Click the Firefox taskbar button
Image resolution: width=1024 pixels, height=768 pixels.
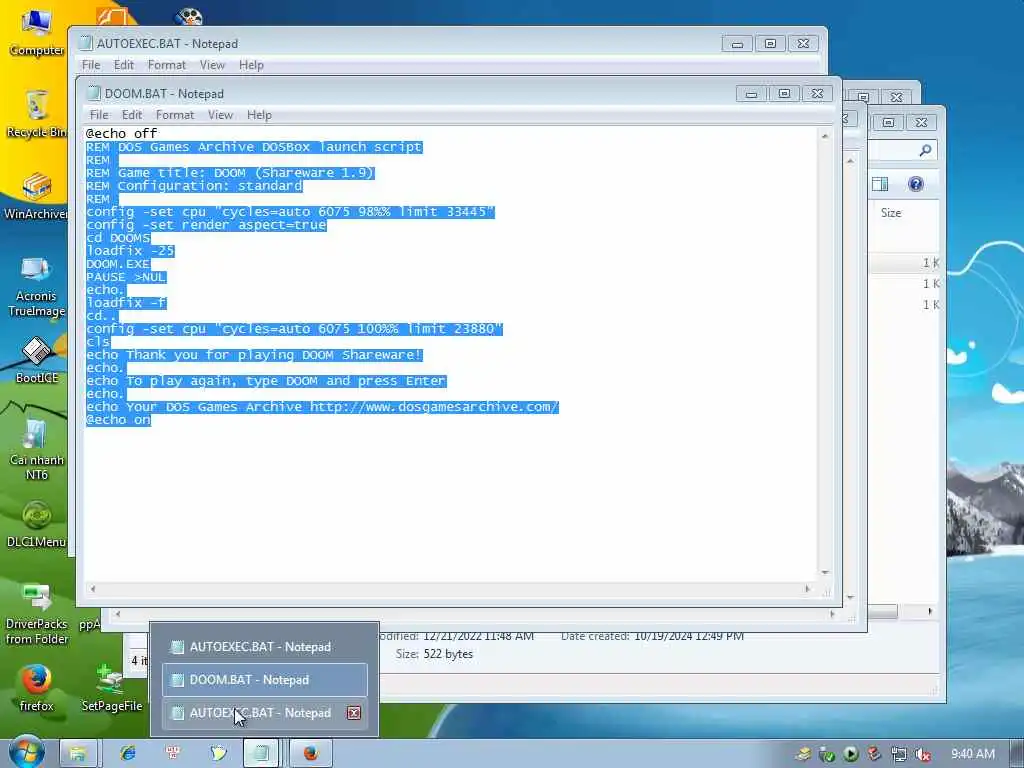pos(311,754)
